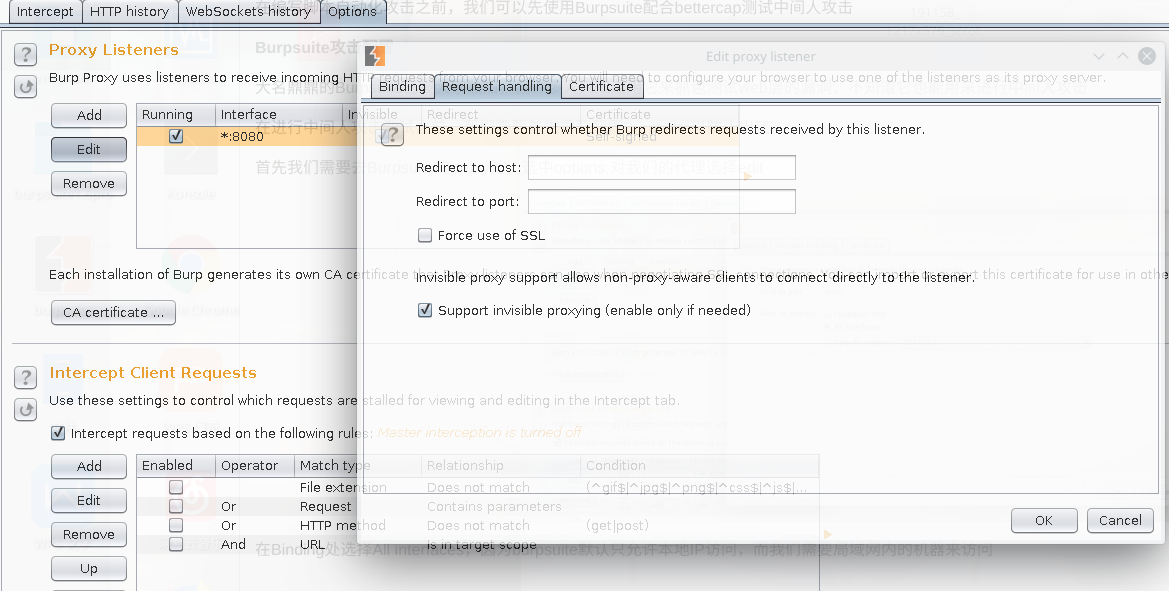Move the selected intercept rule Up
The image size is (1169, 591).
click(x=89, y=569)
